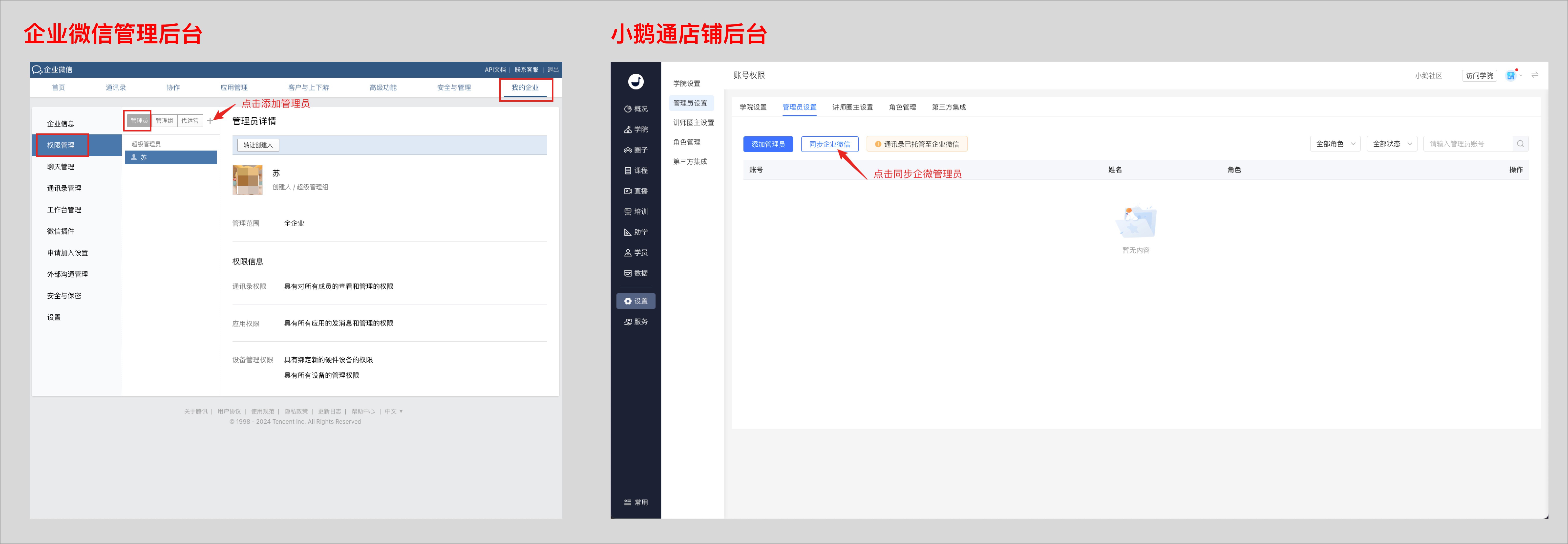Open the 中文 language dropdown in footer
Image resolution: width=1568 pixels, height=544 pixels.
pos(394,411)
